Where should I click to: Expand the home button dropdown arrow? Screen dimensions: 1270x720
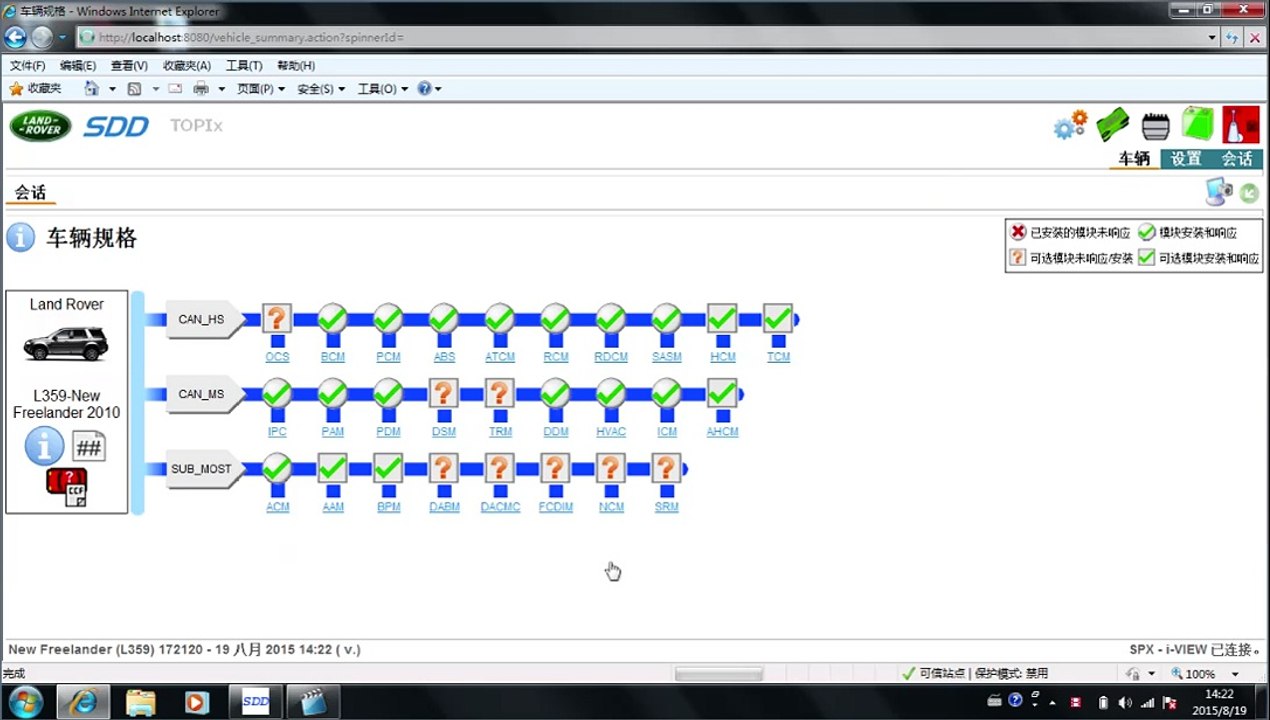pyautogui.click(x=112, y=89)
